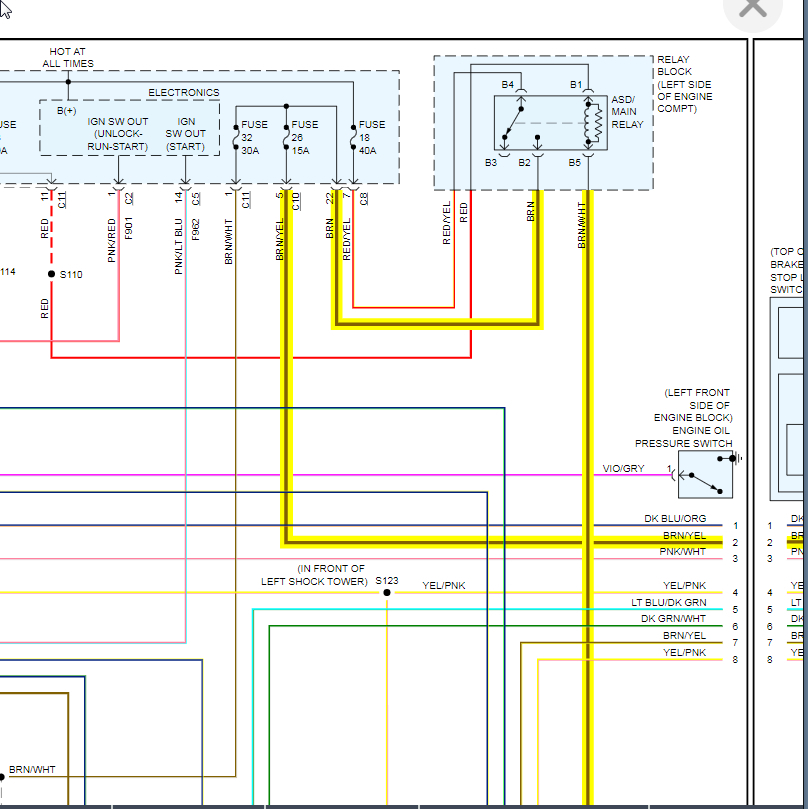Click the Fuse 18 40A symbol
Image resolution: width=808 pixels, height=809 pixels.
tap(353, 137)
